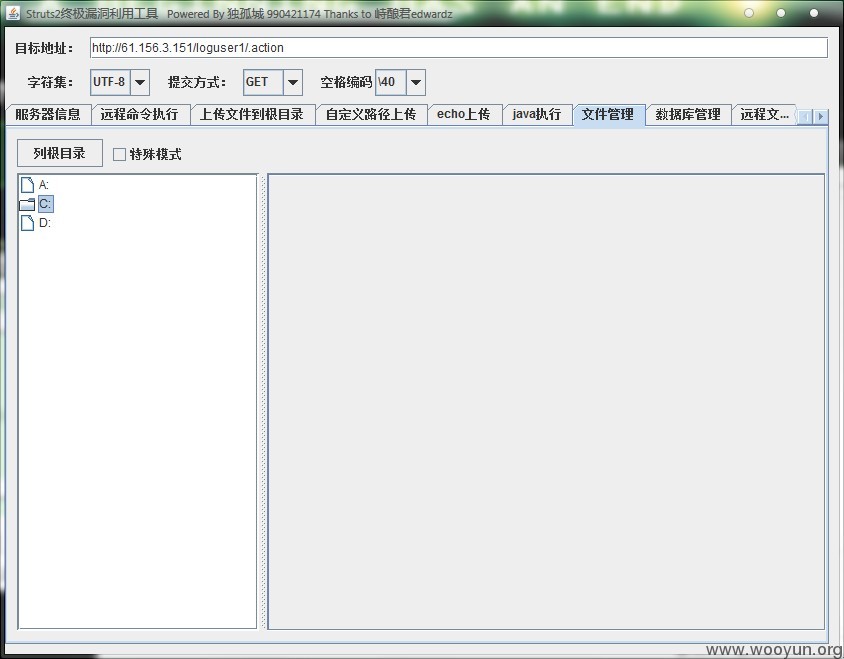Click the rightmost window control button
Viewport: 844px width, 659px height.
tap(814, 13)
